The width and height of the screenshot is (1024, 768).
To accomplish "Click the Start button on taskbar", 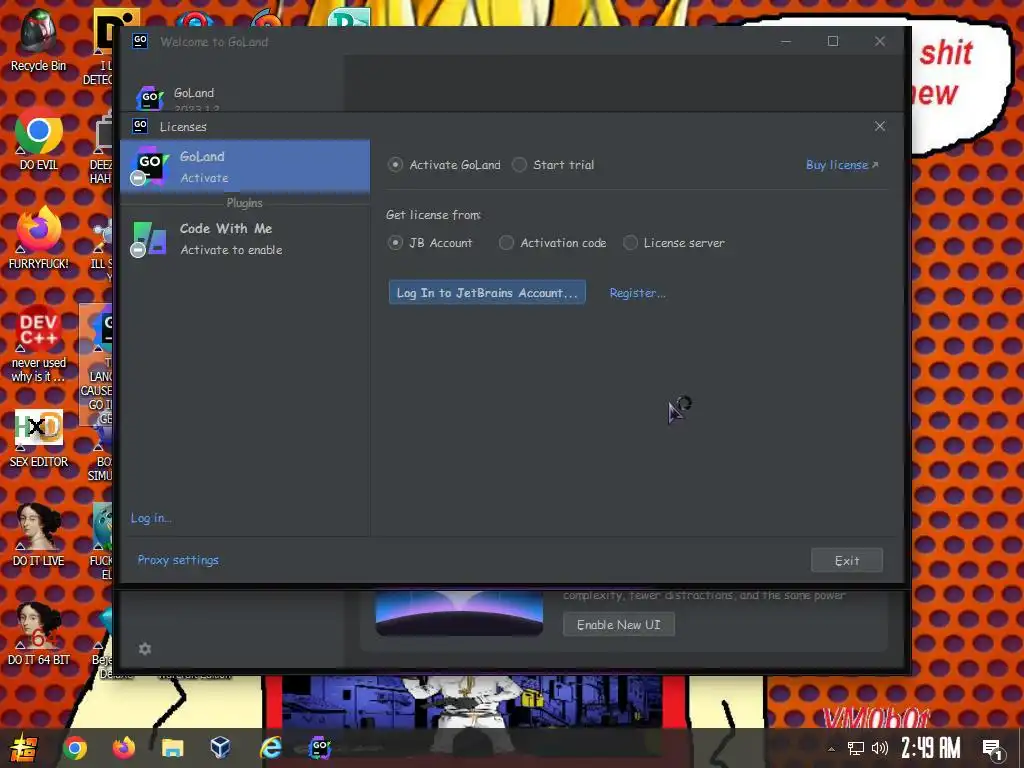I will pos(23,748).
